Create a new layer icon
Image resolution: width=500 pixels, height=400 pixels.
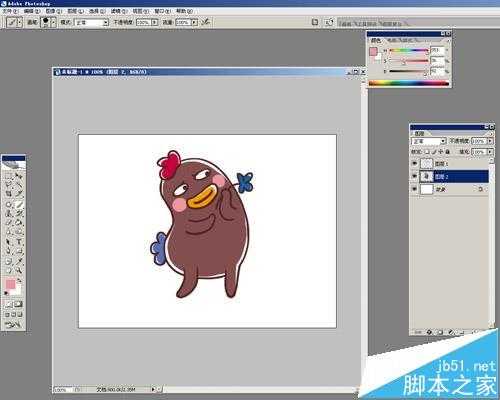pos(475,331)
